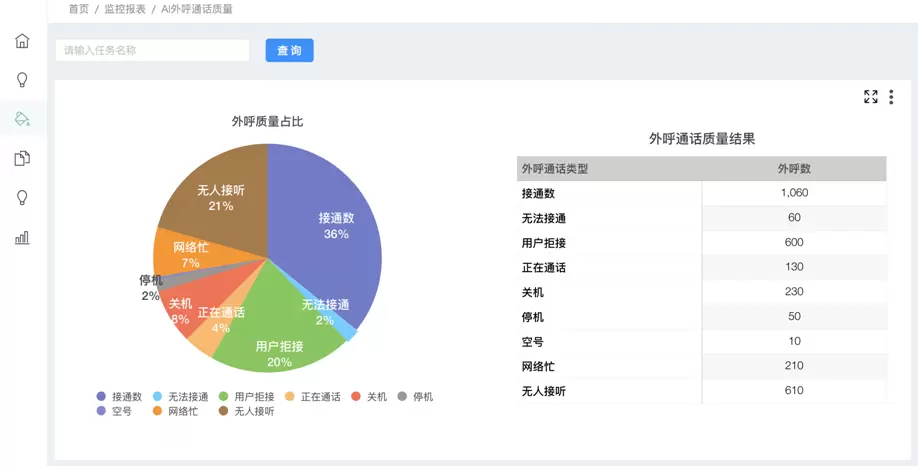
Task: Open the bar chart statistics sidebar icon
Action: tap(22, 237)
